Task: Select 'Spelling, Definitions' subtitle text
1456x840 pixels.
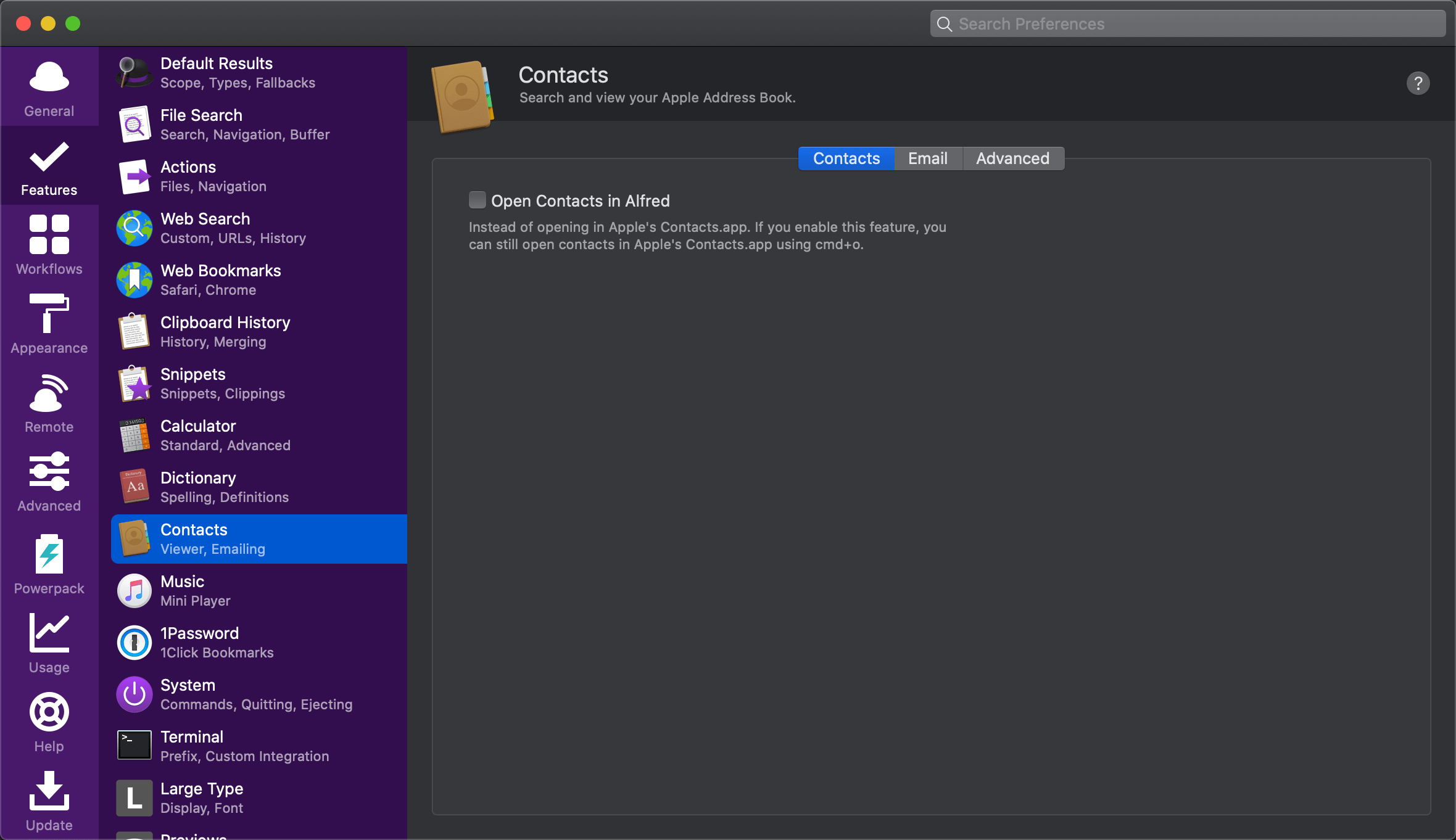Action: pyautogui.click(x=225, y=497)
